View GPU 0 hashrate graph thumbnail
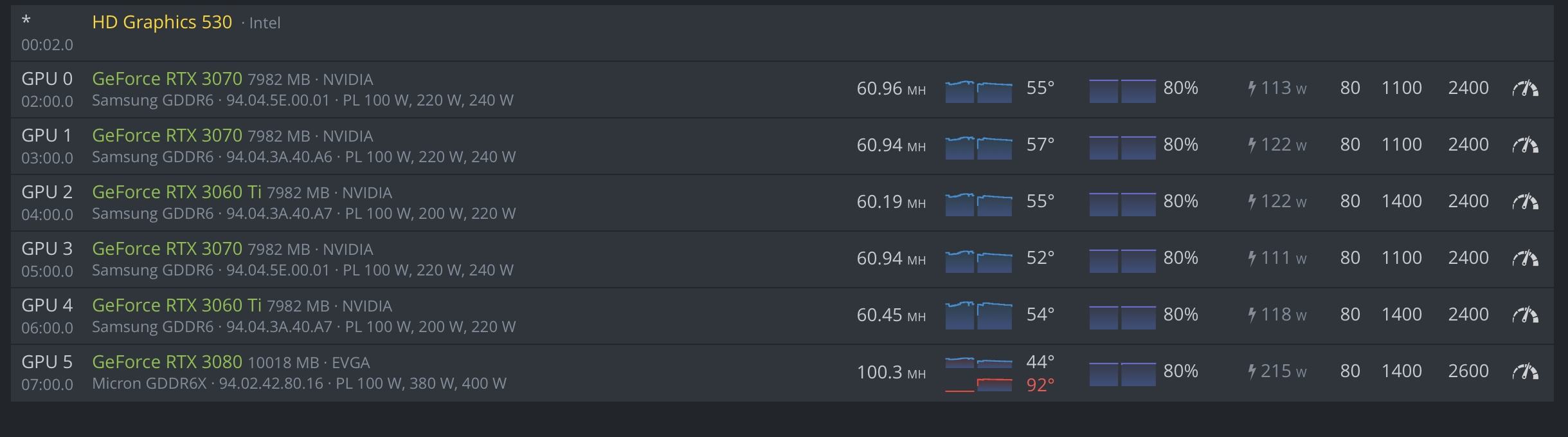 click(978, 91)
